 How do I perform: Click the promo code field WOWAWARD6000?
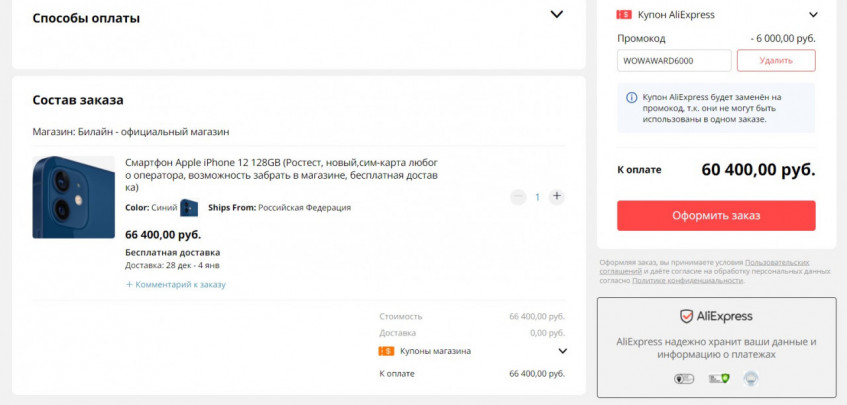[x=674, y=60]
